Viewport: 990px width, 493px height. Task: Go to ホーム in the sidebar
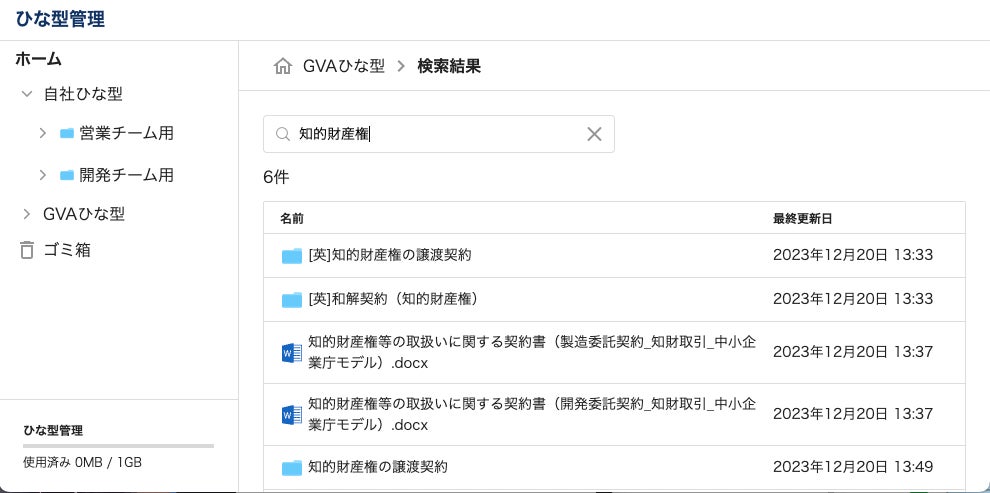click(38, 59)
